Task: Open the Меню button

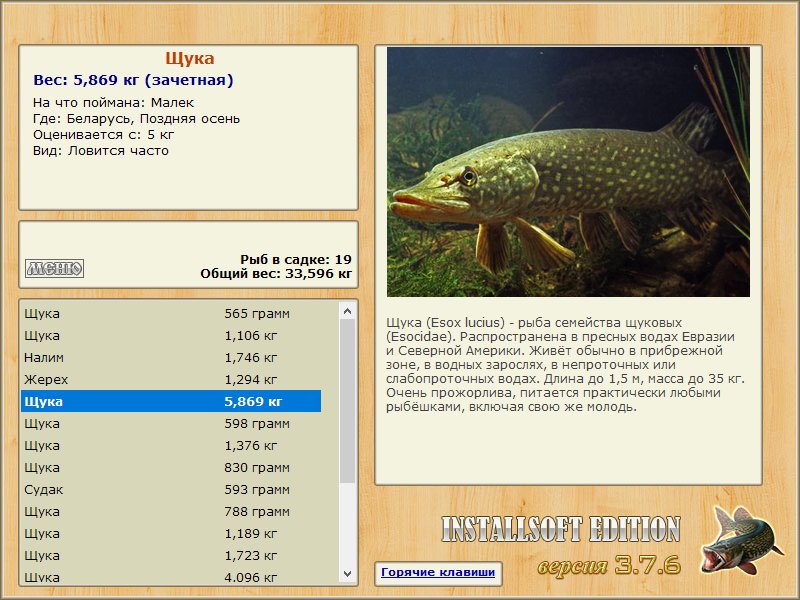Action: pyautogui.click(x=55, y=268)
